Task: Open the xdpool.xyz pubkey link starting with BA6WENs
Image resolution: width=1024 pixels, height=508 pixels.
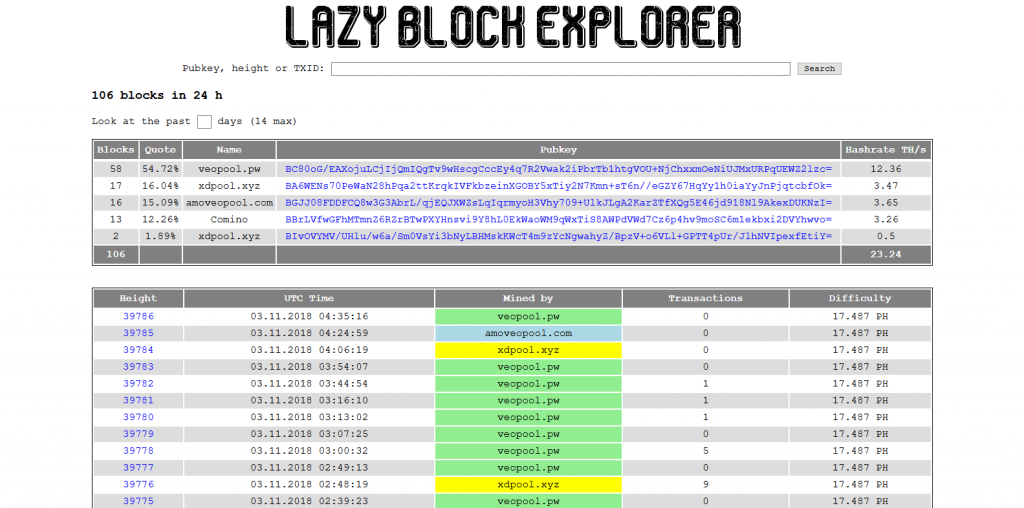Action: click(558, 186)
